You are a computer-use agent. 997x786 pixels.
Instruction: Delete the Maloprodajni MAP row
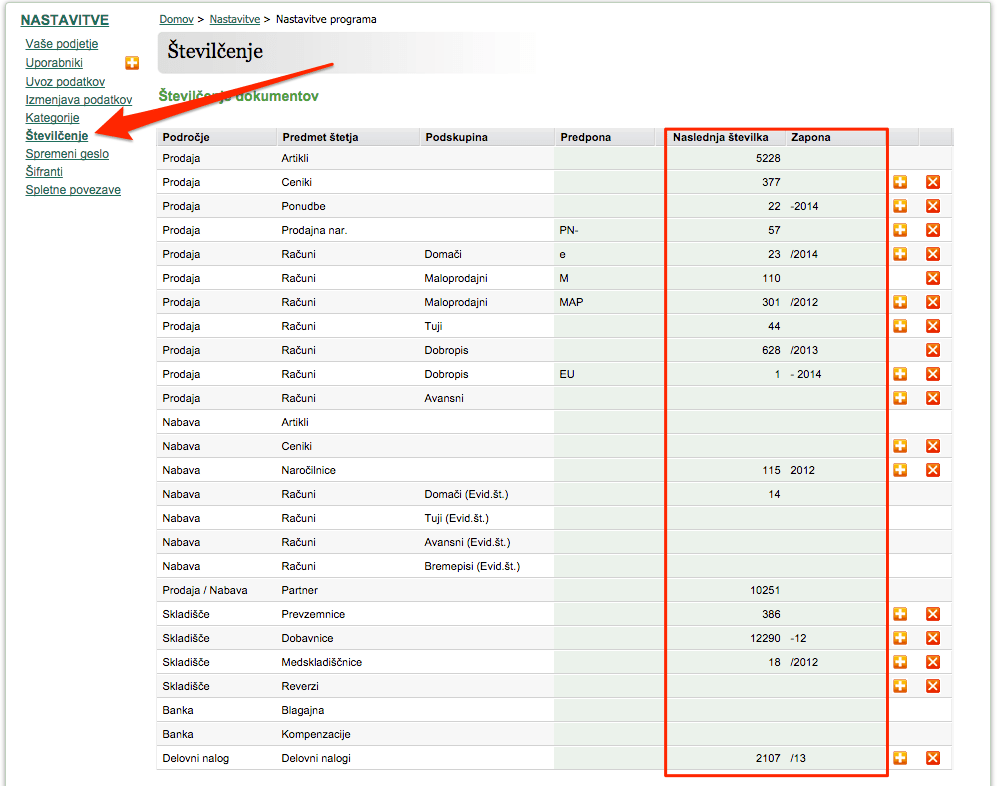click(x=933, y=302)
